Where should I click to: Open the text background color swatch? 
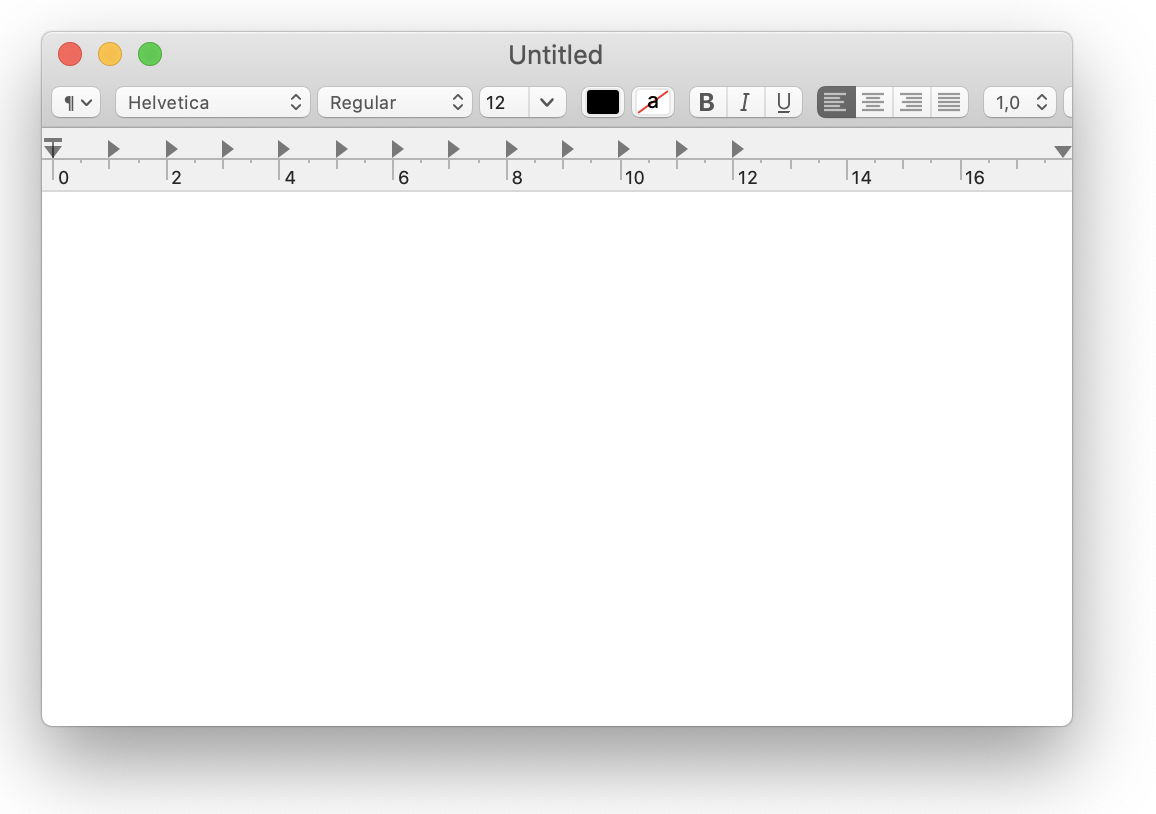pyautogui.click(x=652, y=102)
